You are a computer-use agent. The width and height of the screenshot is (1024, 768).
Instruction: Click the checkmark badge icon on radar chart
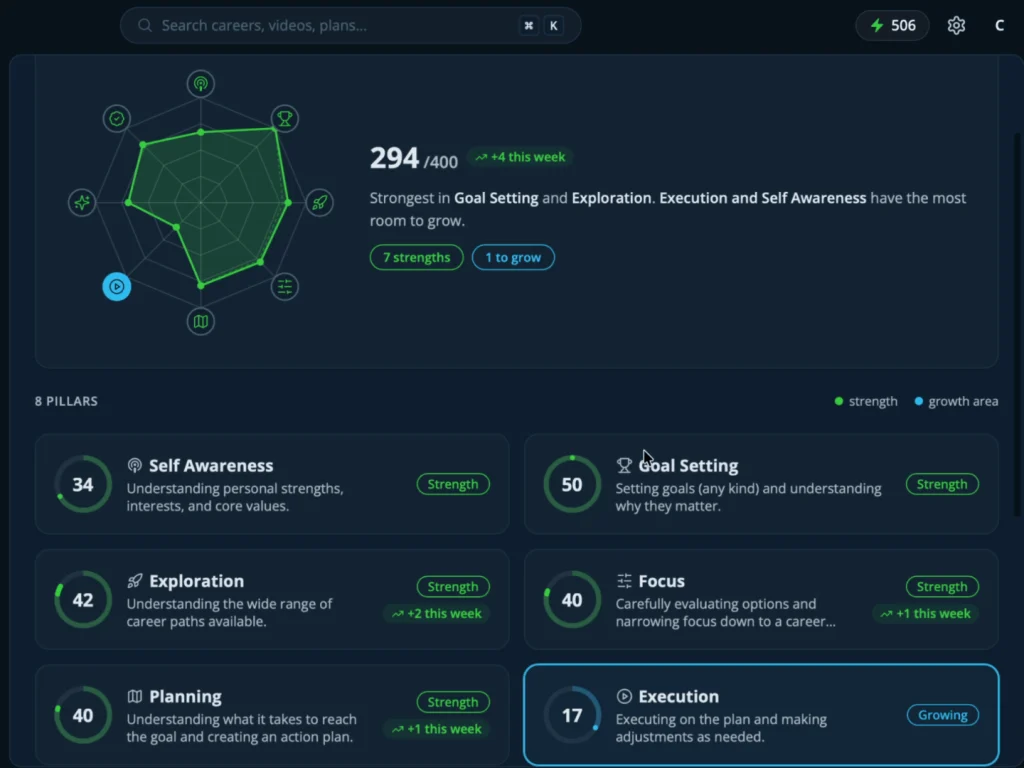pyautogui.click(x=117, y=119)
